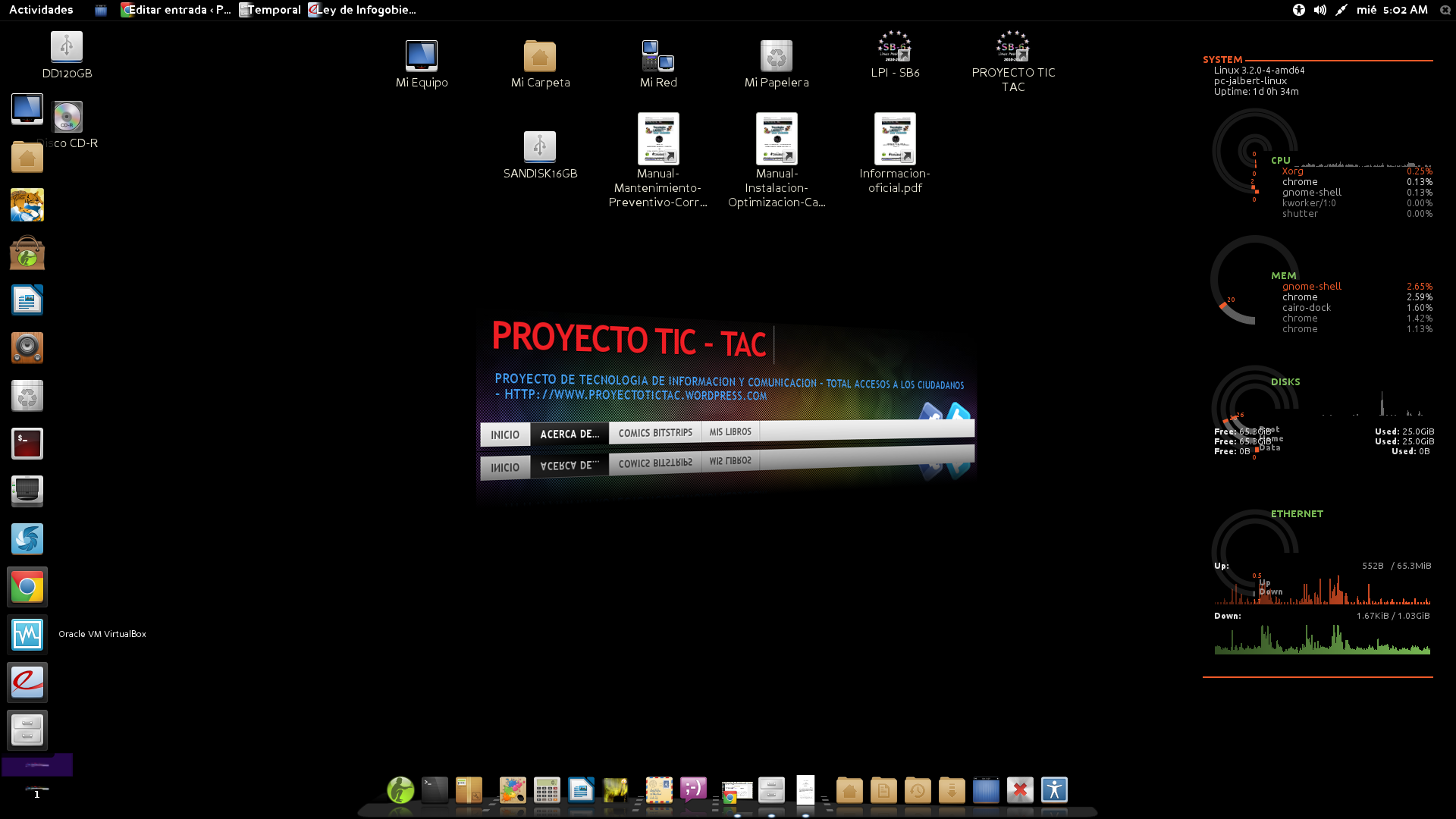This screenshot has height=819, width=1456.
Task: Open the red terminal icon in sidebar
Action: tap(27, 444)
